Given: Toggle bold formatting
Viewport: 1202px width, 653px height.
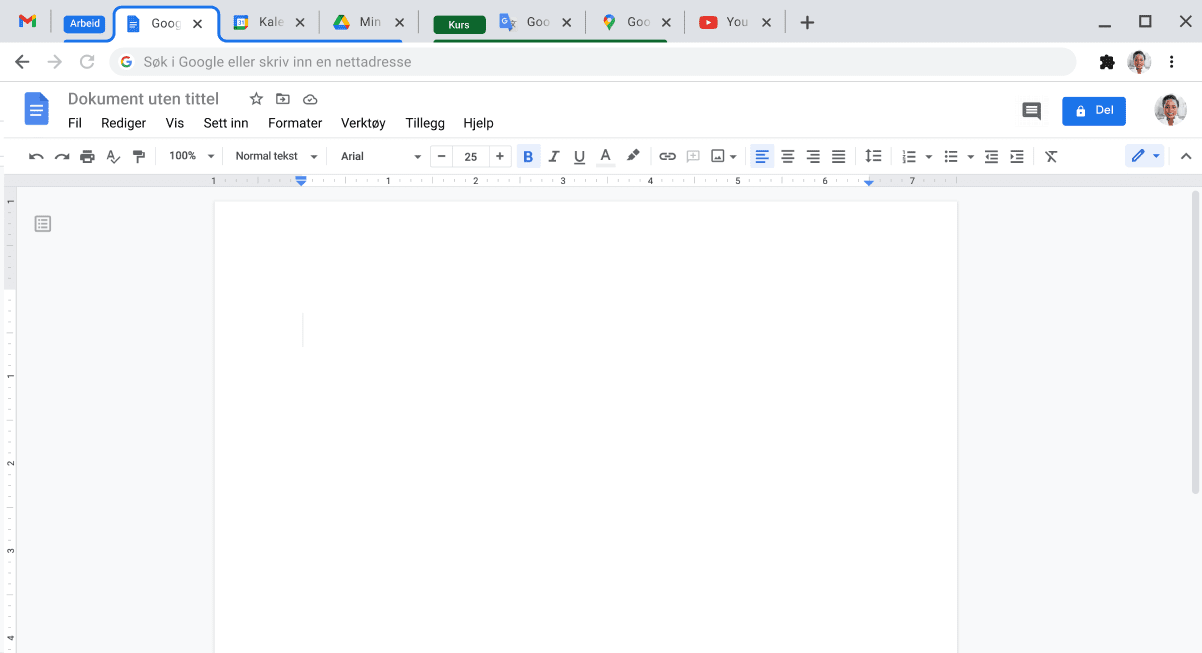Looking at the screenshot, I should [x=528, y=156].
